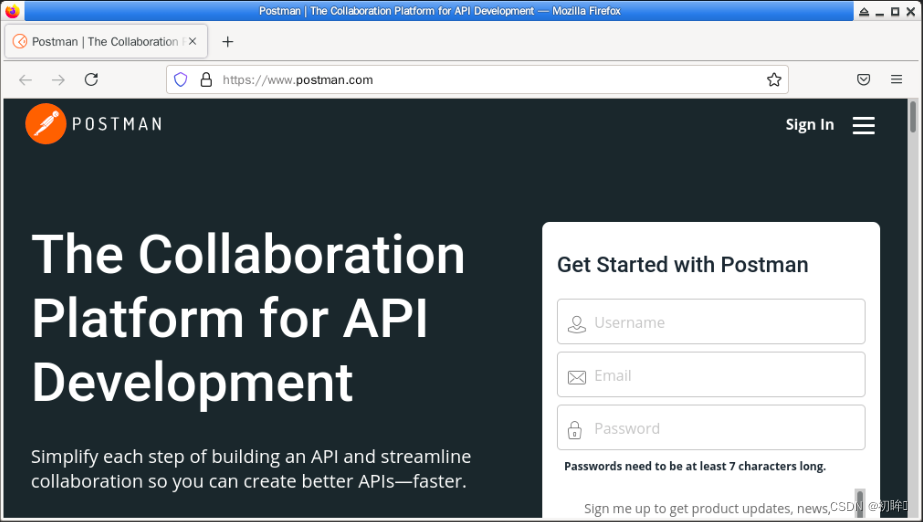Open the Postman hamburger navigation menu
Screen dimensions: 923x522
pyautogui.click(x=863, y=125)
